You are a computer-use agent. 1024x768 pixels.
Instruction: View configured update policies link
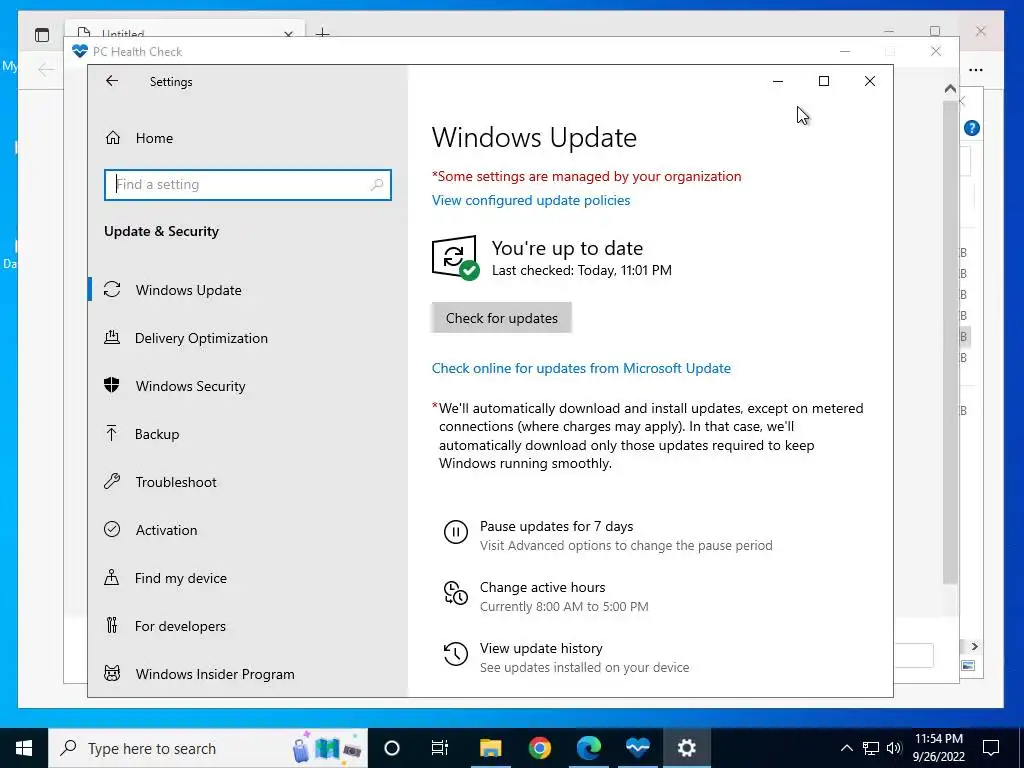click(531, 200)
